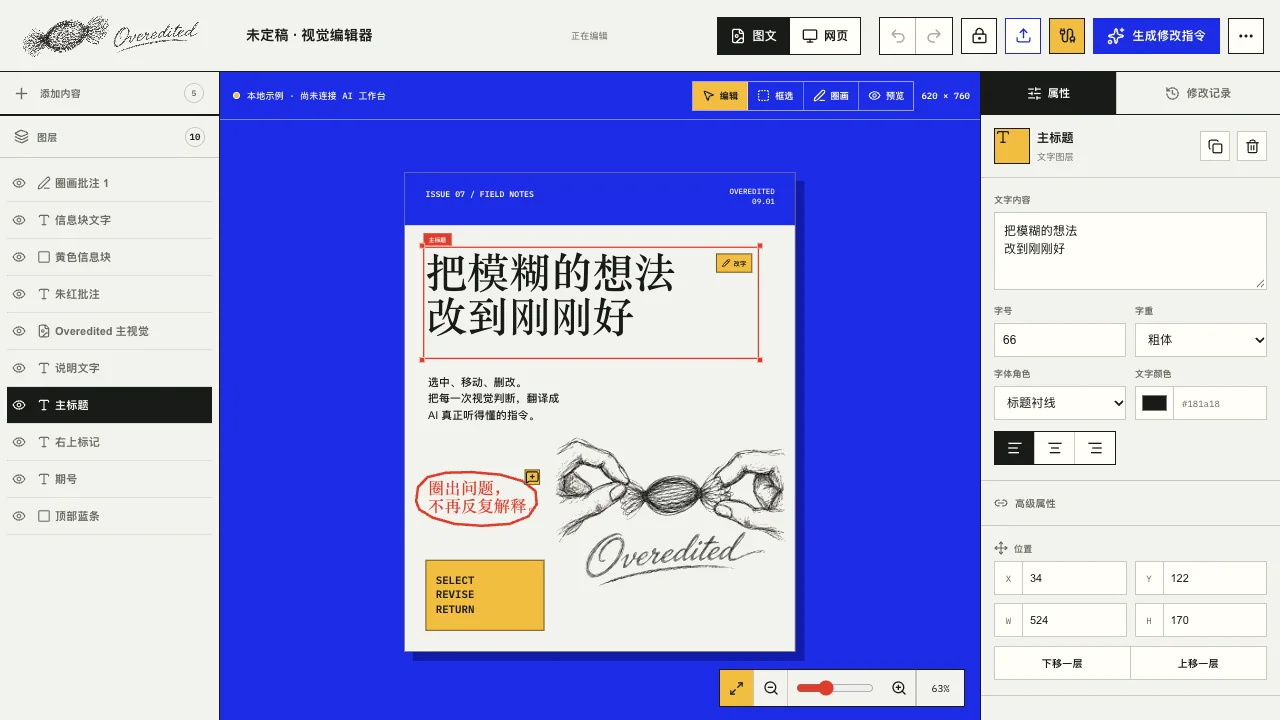Click the yellow icon button beside the export icon
Image resolution: width=1280 pixels, height=720 pixels.
click(x=1067, y=36)
